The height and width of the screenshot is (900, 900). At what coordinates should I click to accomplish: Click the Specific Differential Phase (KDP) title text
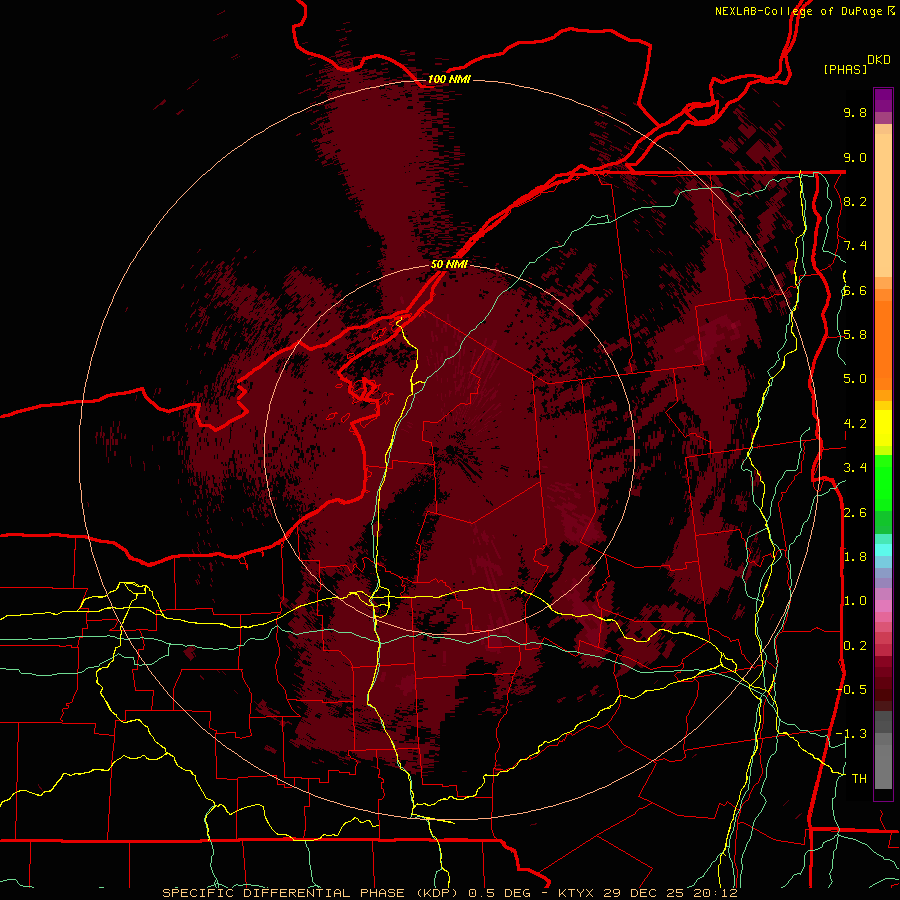(313, 893)
